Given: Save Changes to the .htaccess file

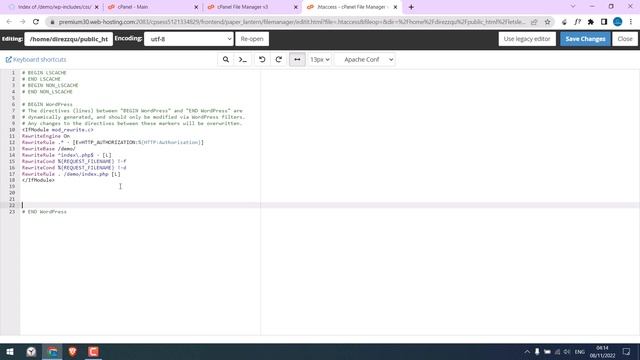Looking at the screenshot, I should 585,39.
